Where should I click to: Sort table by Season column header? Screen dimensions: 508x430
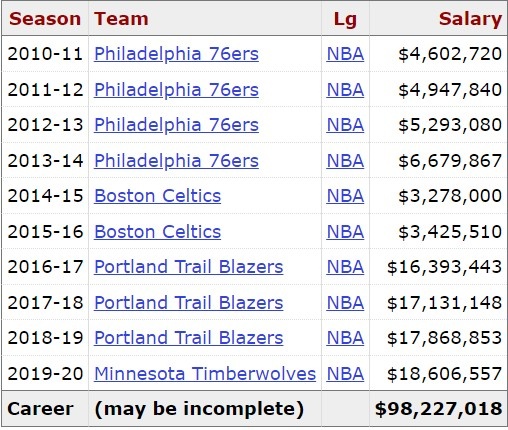click(x=45, y=19)
